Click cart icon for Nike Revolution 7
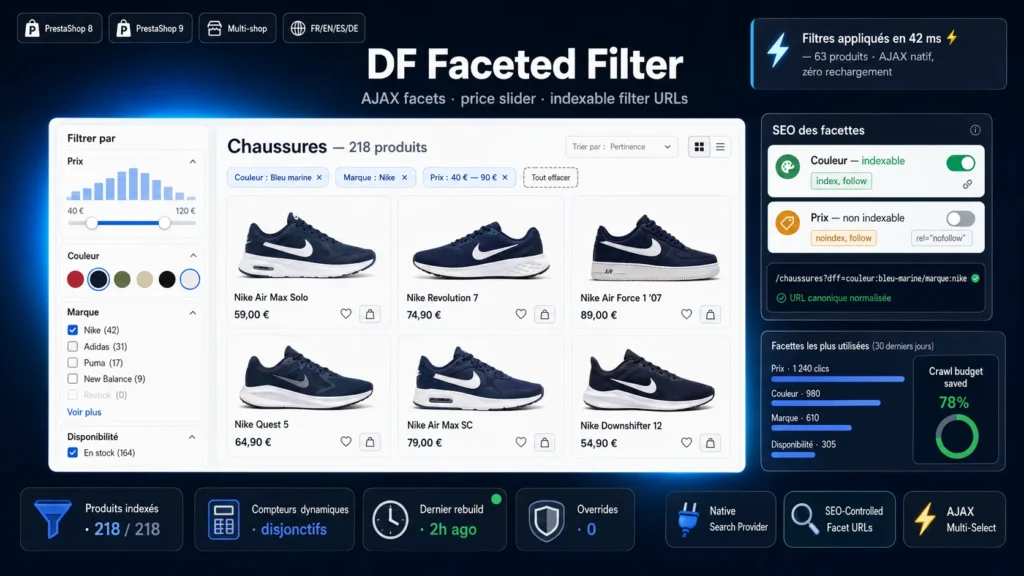The height and width of the screenshot is (576, 1024). (545, 315)
